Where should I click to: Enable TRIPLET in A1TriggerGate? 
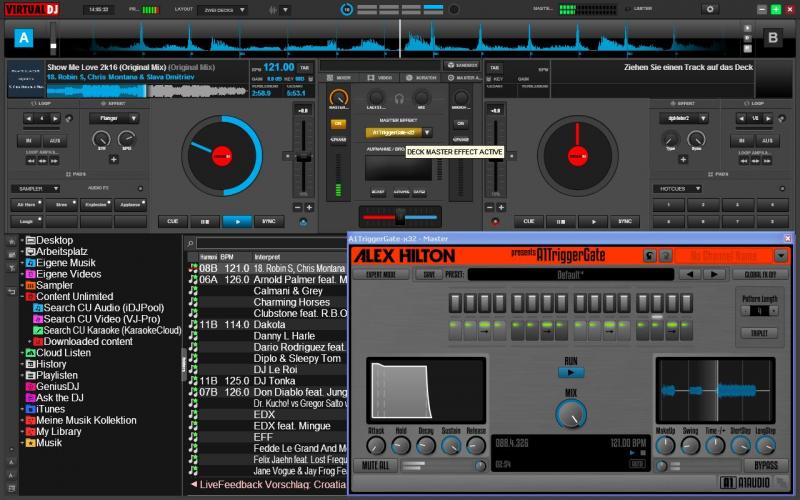pyautogui.click(x=759, y=333)
